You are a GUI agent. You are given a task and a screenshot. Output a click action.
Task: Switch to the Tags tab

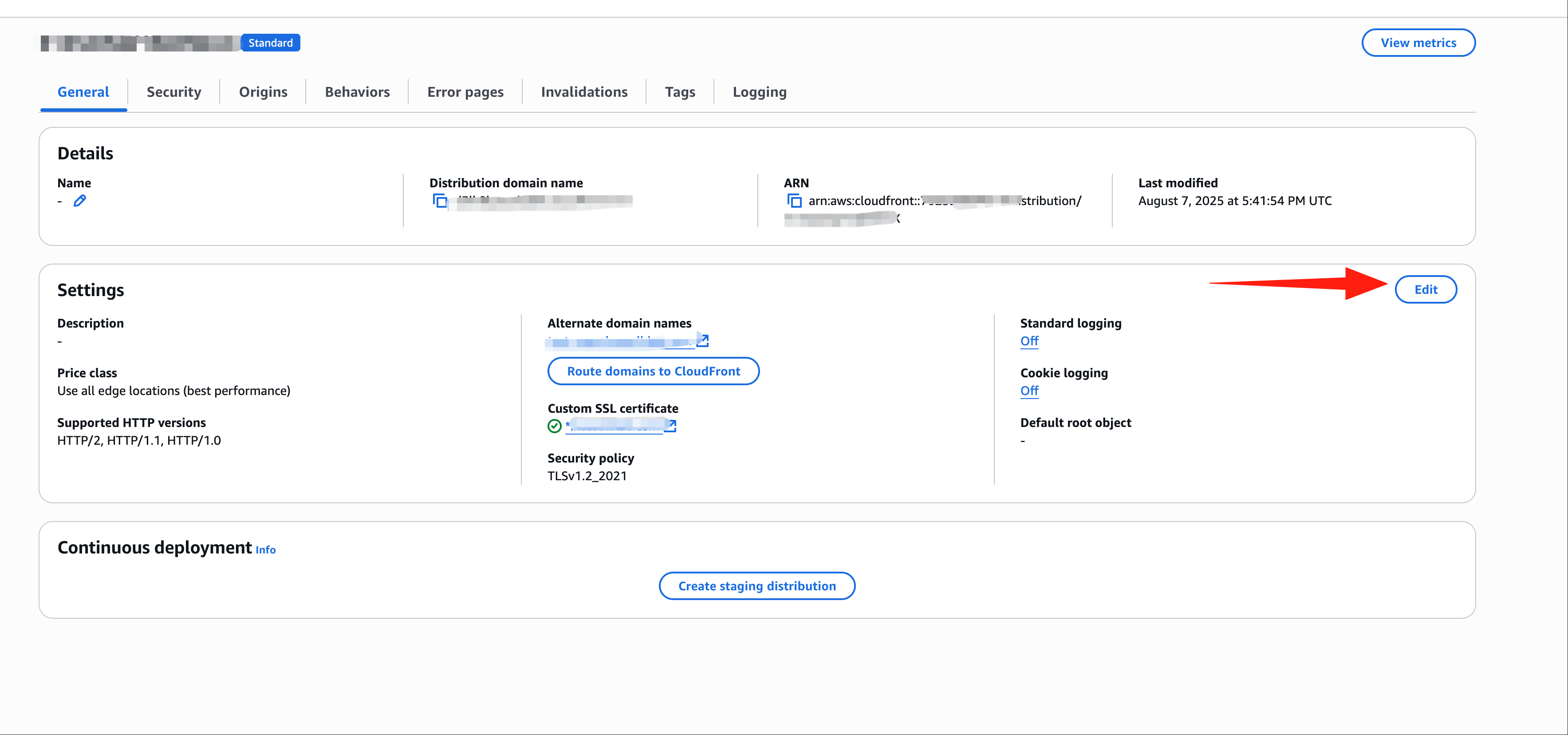click(680, 92)
